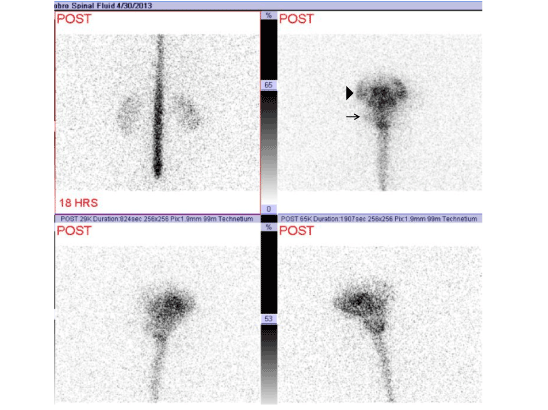Click the lower color bar percent symbol
The image size is (548, 410).
268,227
